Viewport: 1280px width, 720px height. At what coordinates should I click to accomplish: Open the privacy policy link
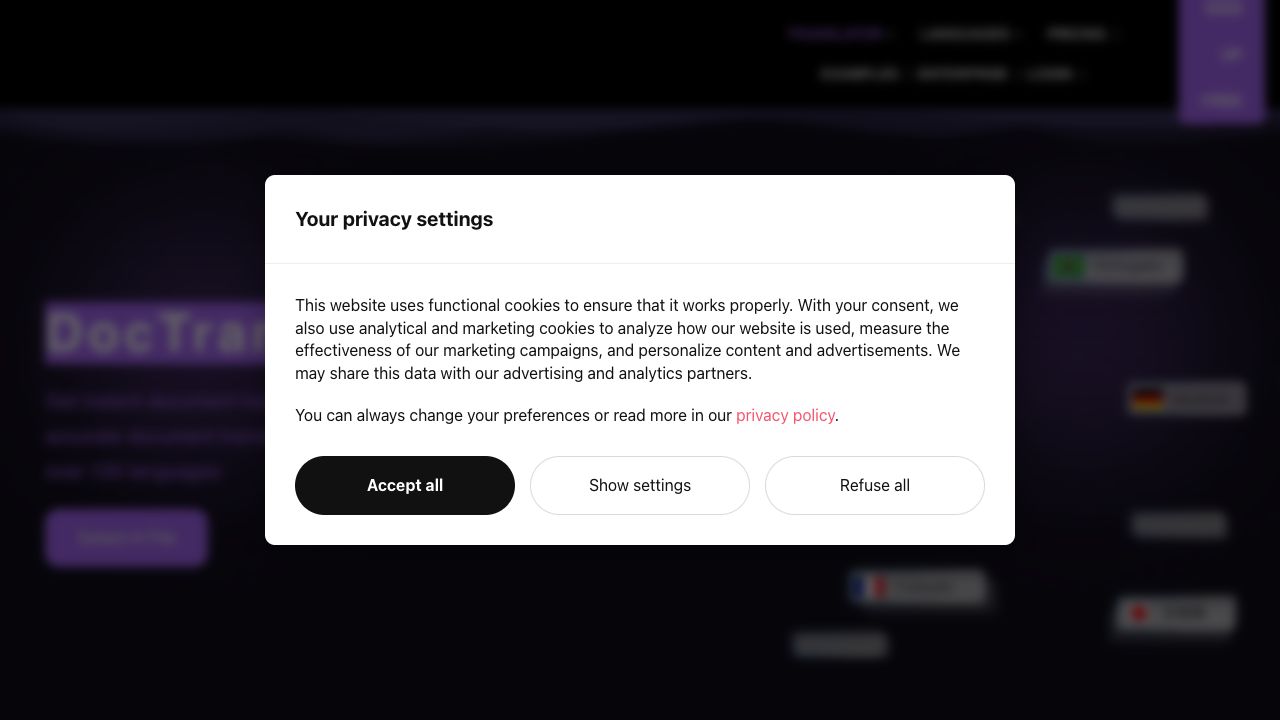785,415
